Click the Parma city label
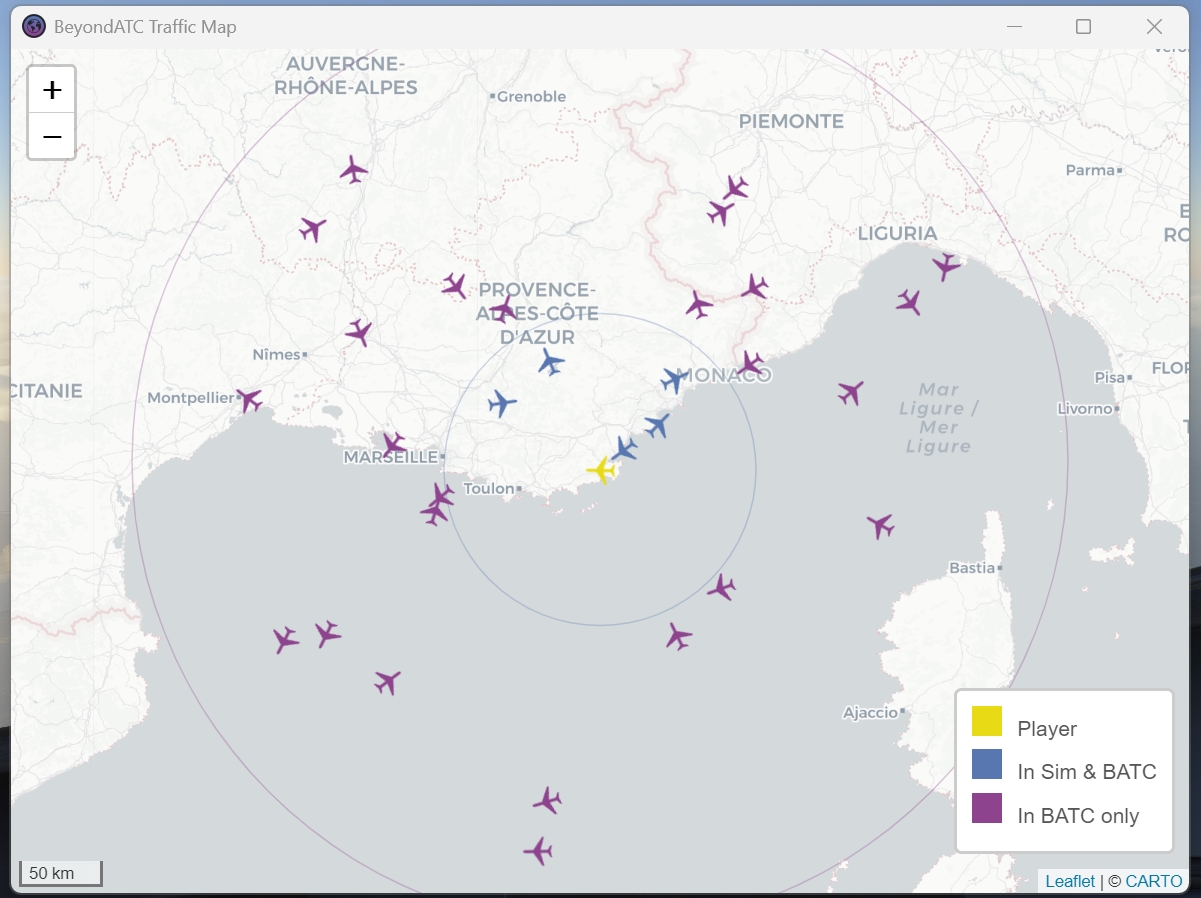The width and height of the screenshot is (1201, 898). click(1090, 171)
